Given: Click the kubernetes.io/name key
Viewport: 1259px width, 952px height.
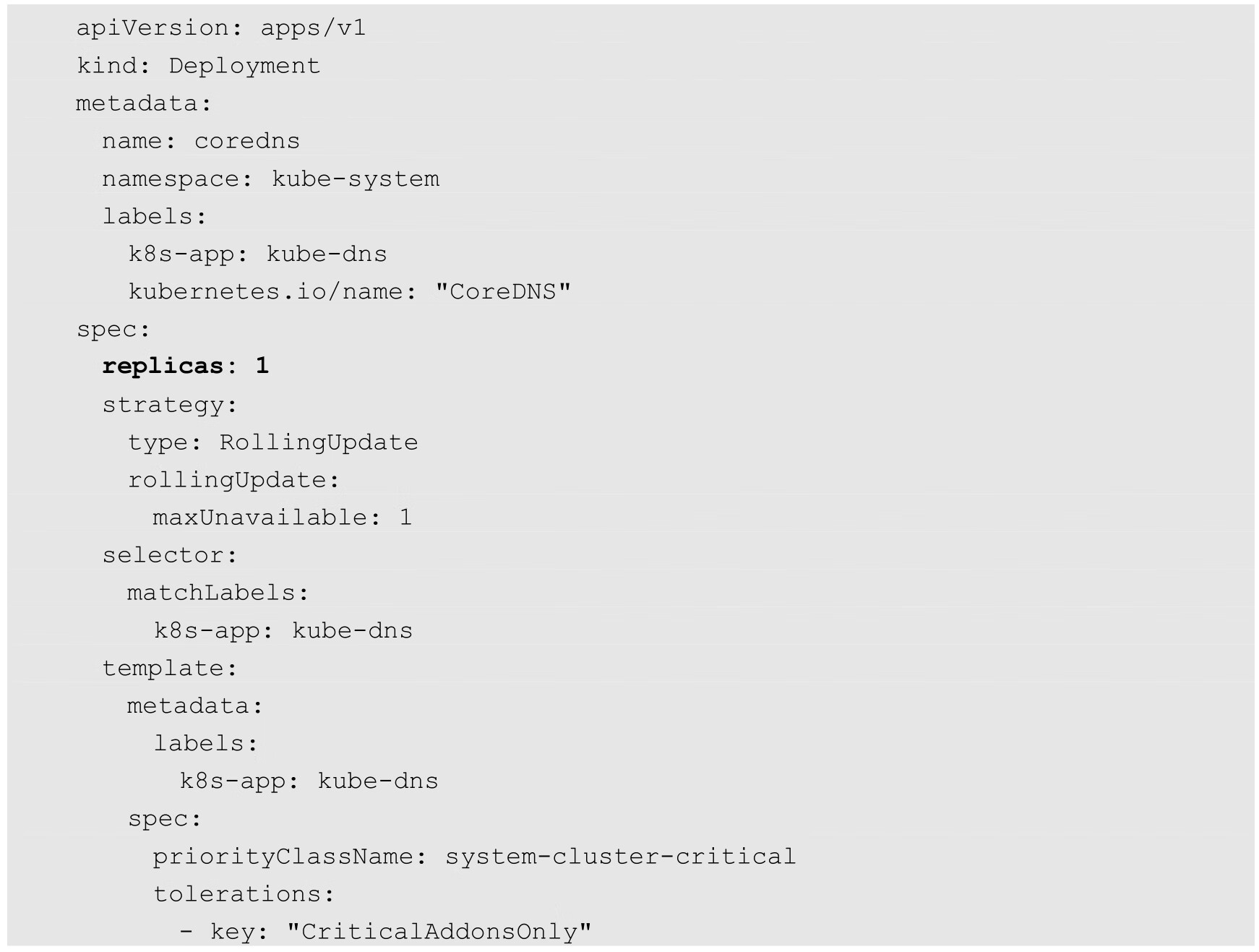Looking at the screenshot, I should pos(272,291).
